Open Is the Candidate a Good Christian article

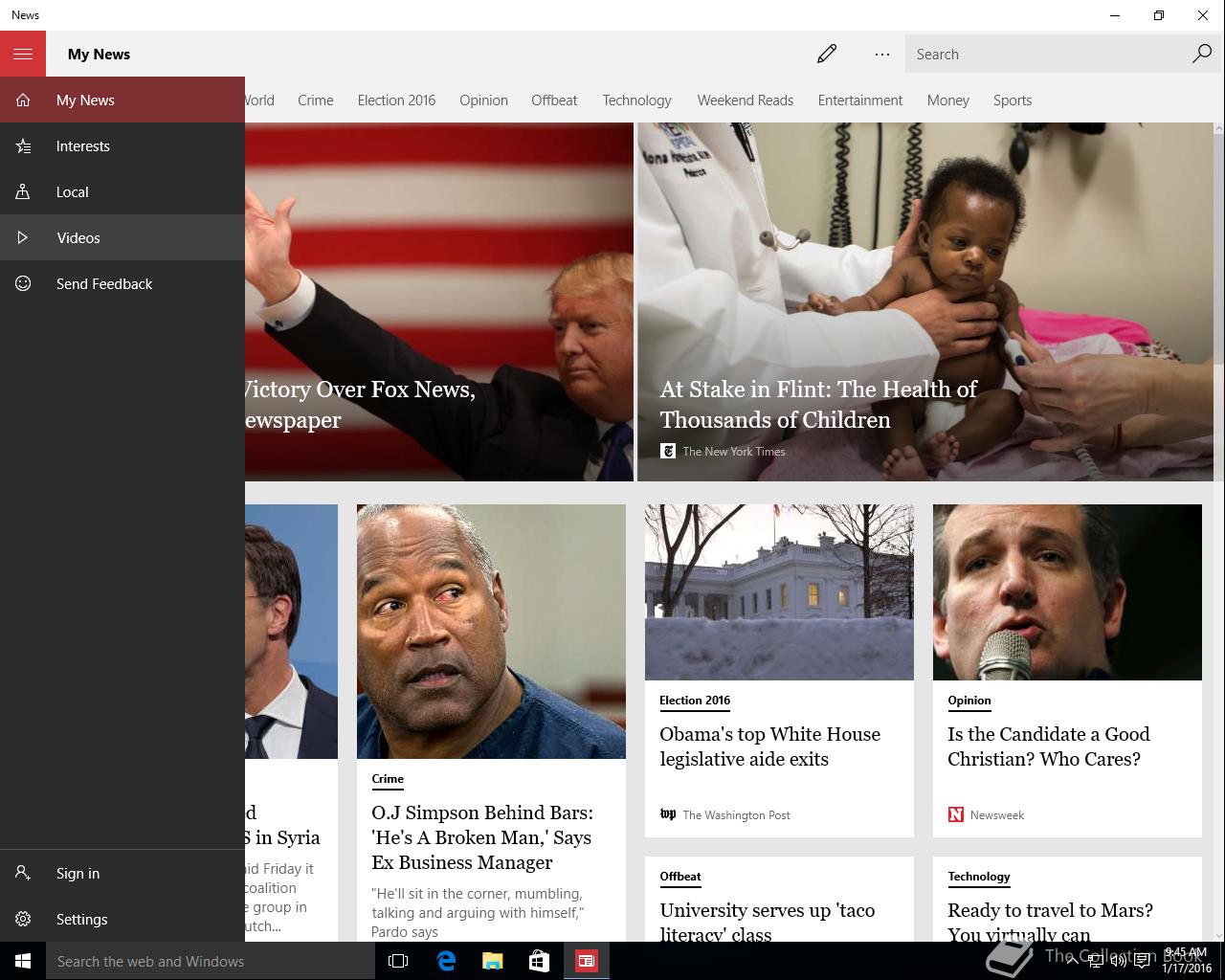(1049, 746)
